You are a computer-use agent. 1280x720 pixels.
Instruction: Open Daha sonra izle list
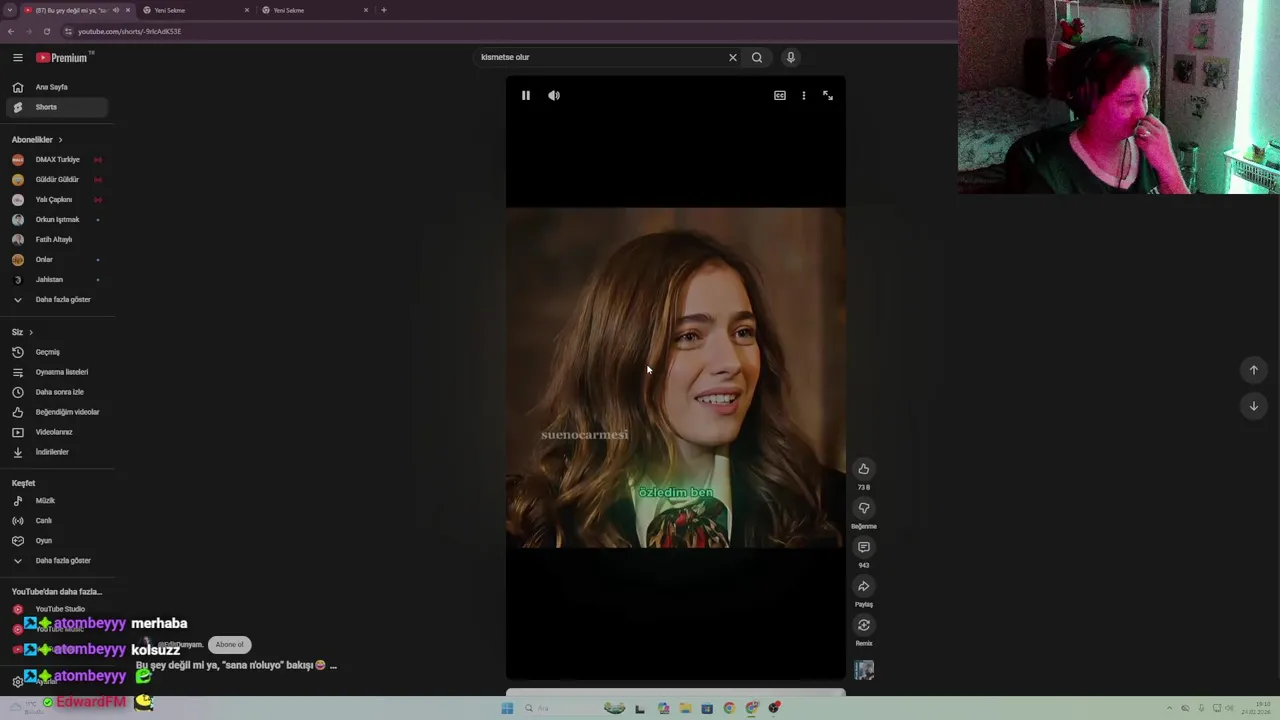pos(57,392)
